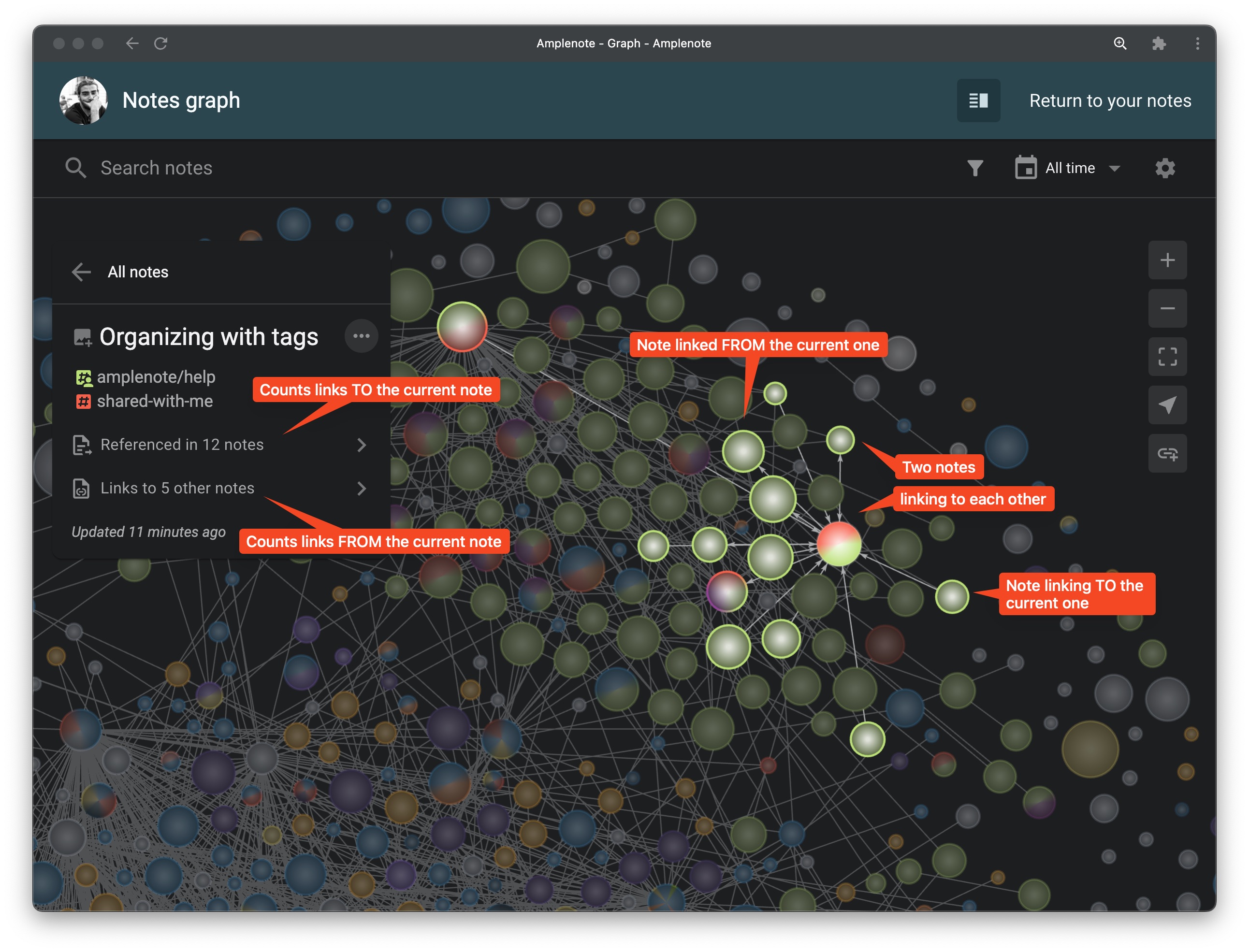
Task: Click the Updated 11 minutes ago text
Action: [148, 532]
